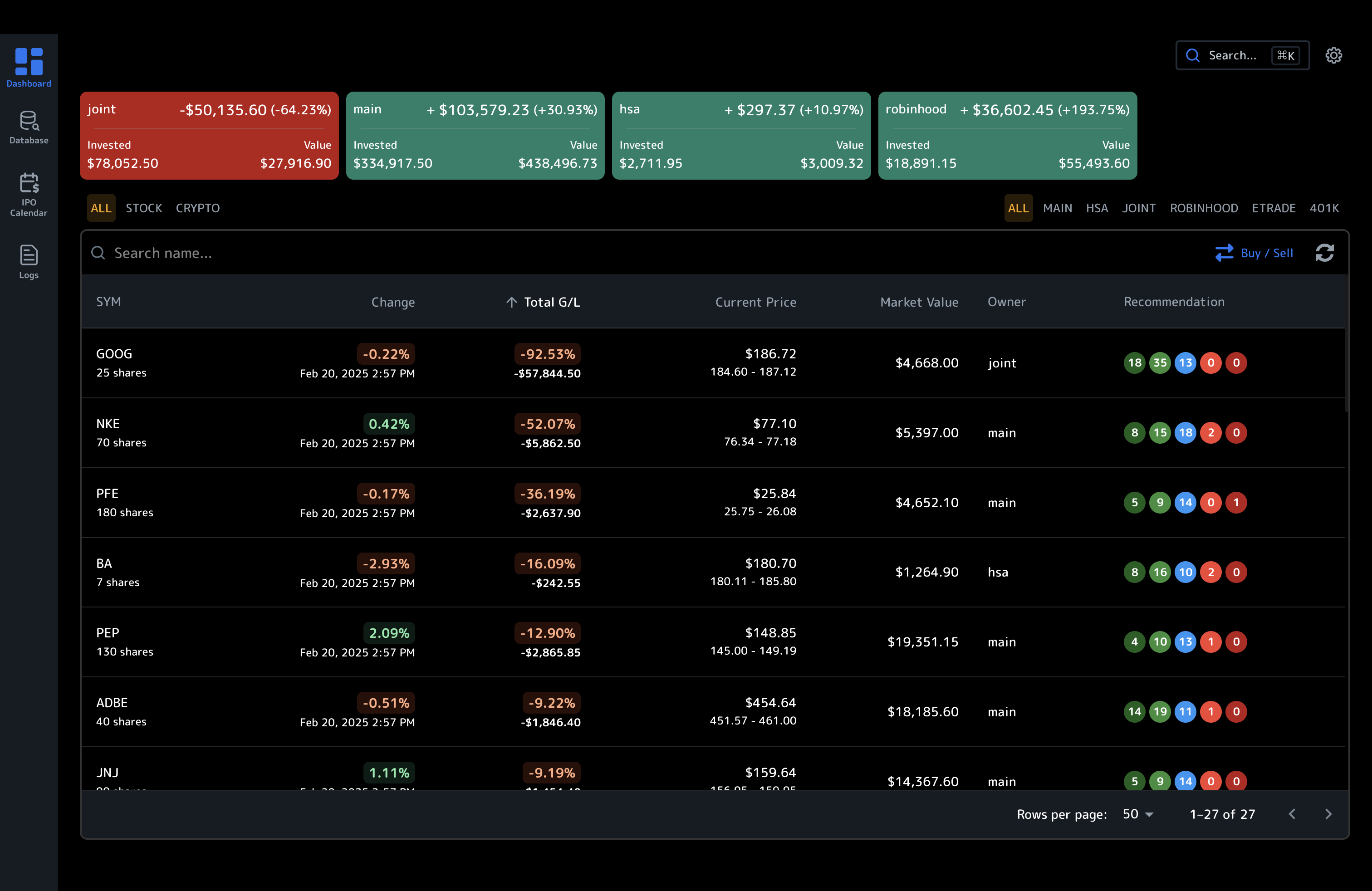The image size is (1372, 891).
Task: Open the IPO Calendar from sidebar
Action: 28,193
